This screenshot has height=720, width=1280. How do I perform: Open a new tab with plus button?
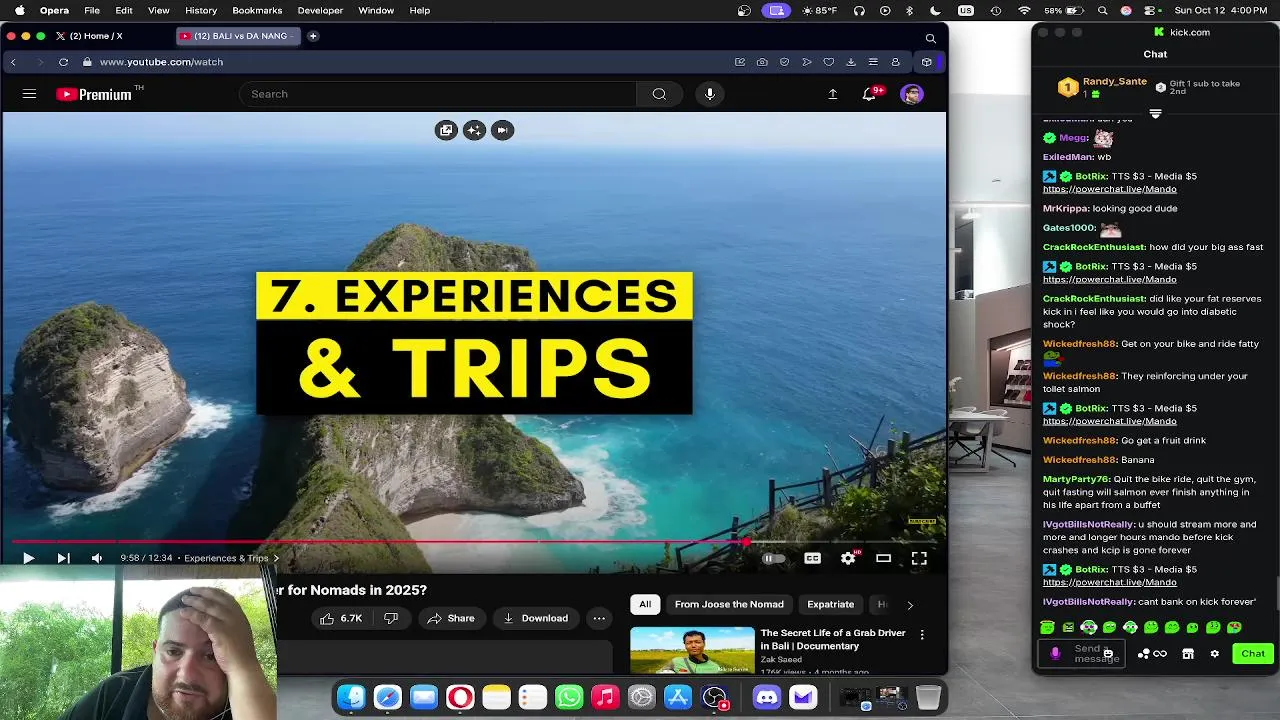(x=313, y=36)
